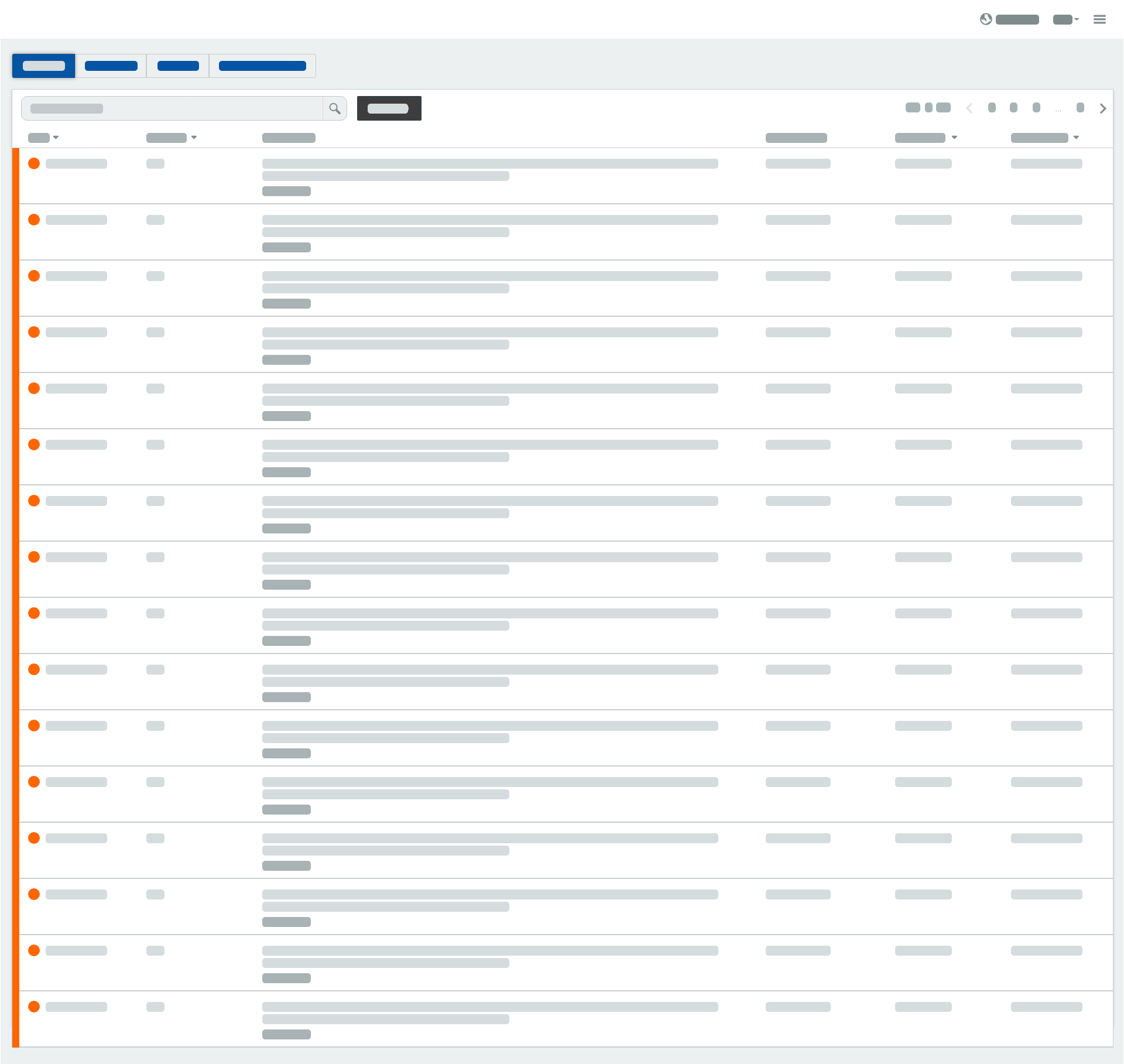Click the disabled previous-page left chevron
The image size is (1124, 1064).
pos(969,108)
